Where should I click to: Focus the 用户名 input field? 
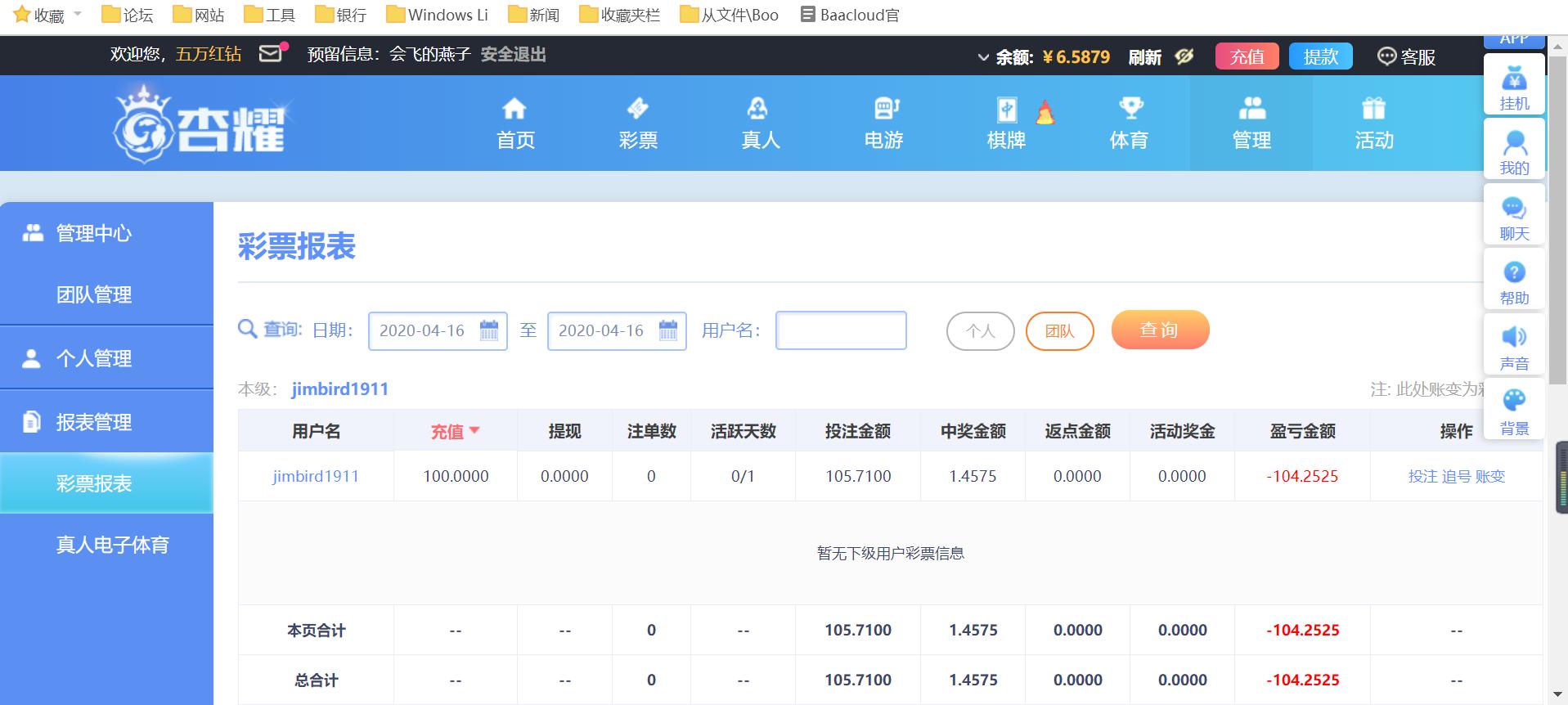coord(840,330)
